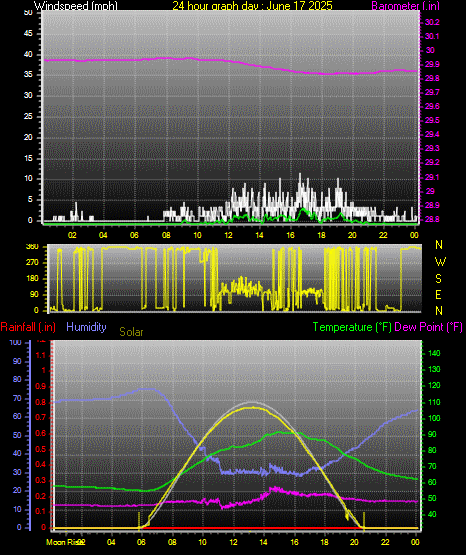Click the S compass label beside wind direction

438,279
